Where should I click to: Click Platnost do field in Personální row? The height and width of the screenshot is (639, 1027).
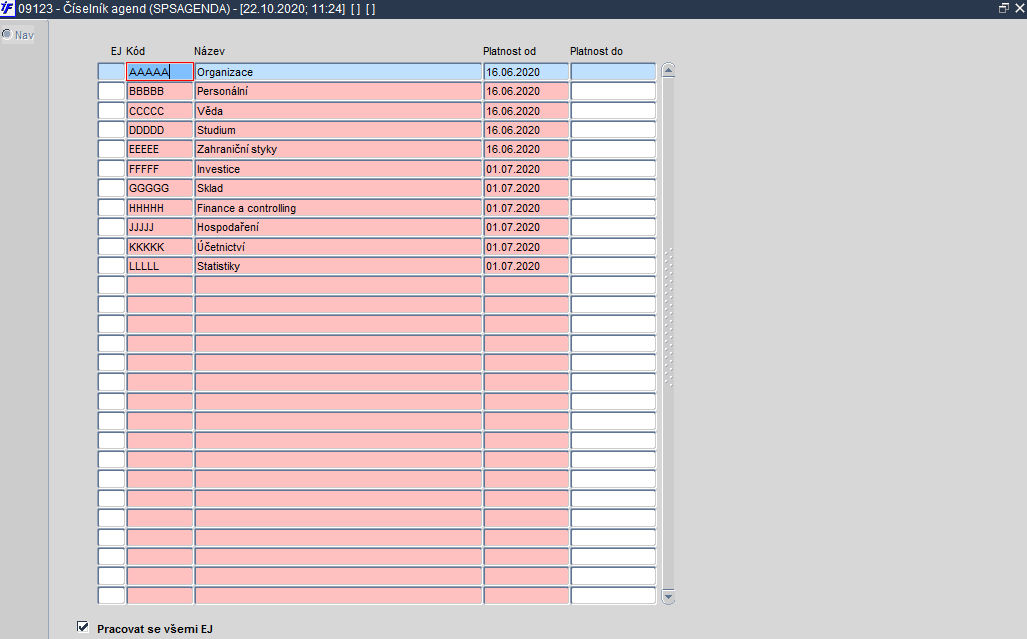[x=613, y=91]
